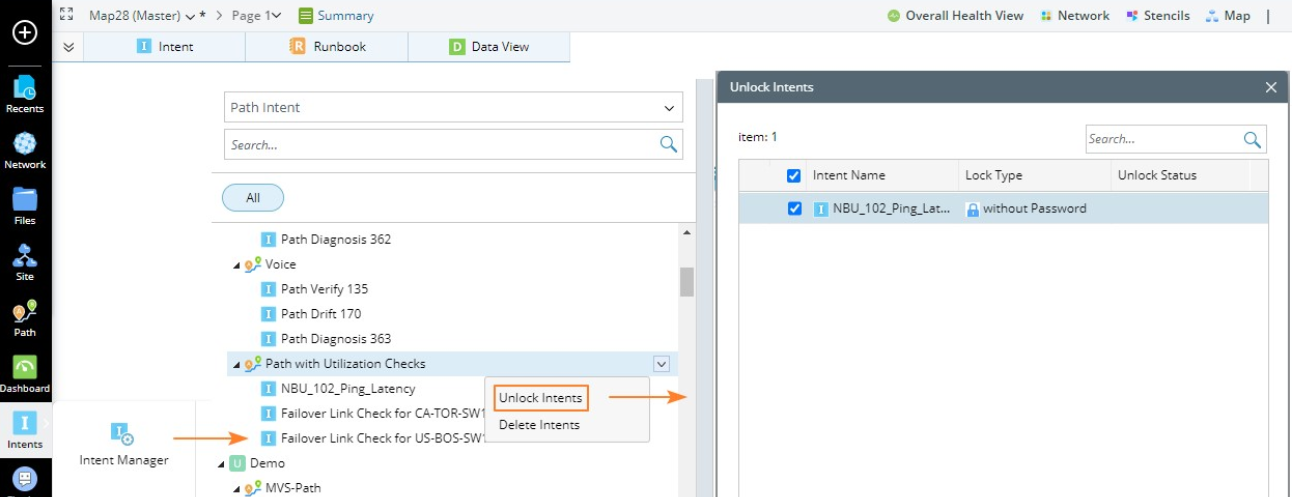Click the Intent Manager icon
Viewport: 1292px width, 497px height.
click(123, 434)
